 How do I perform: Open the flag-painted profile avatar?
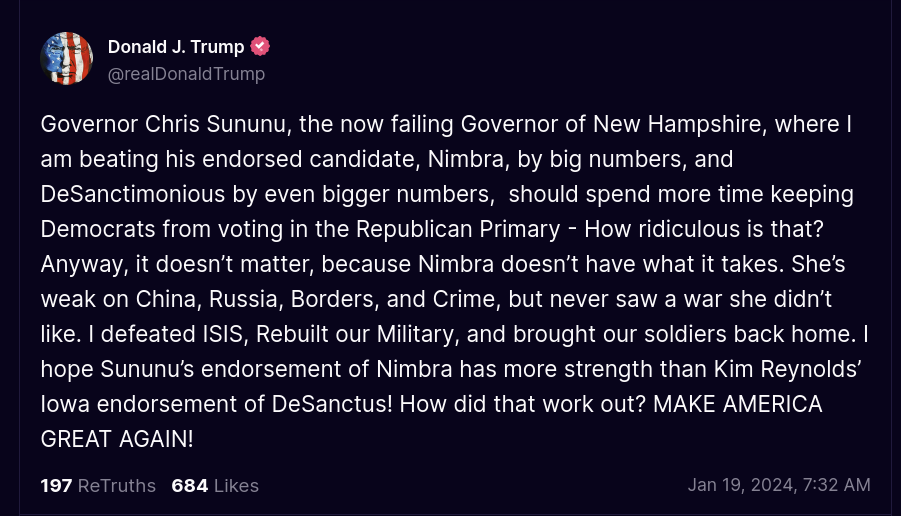tap(67, 59)
